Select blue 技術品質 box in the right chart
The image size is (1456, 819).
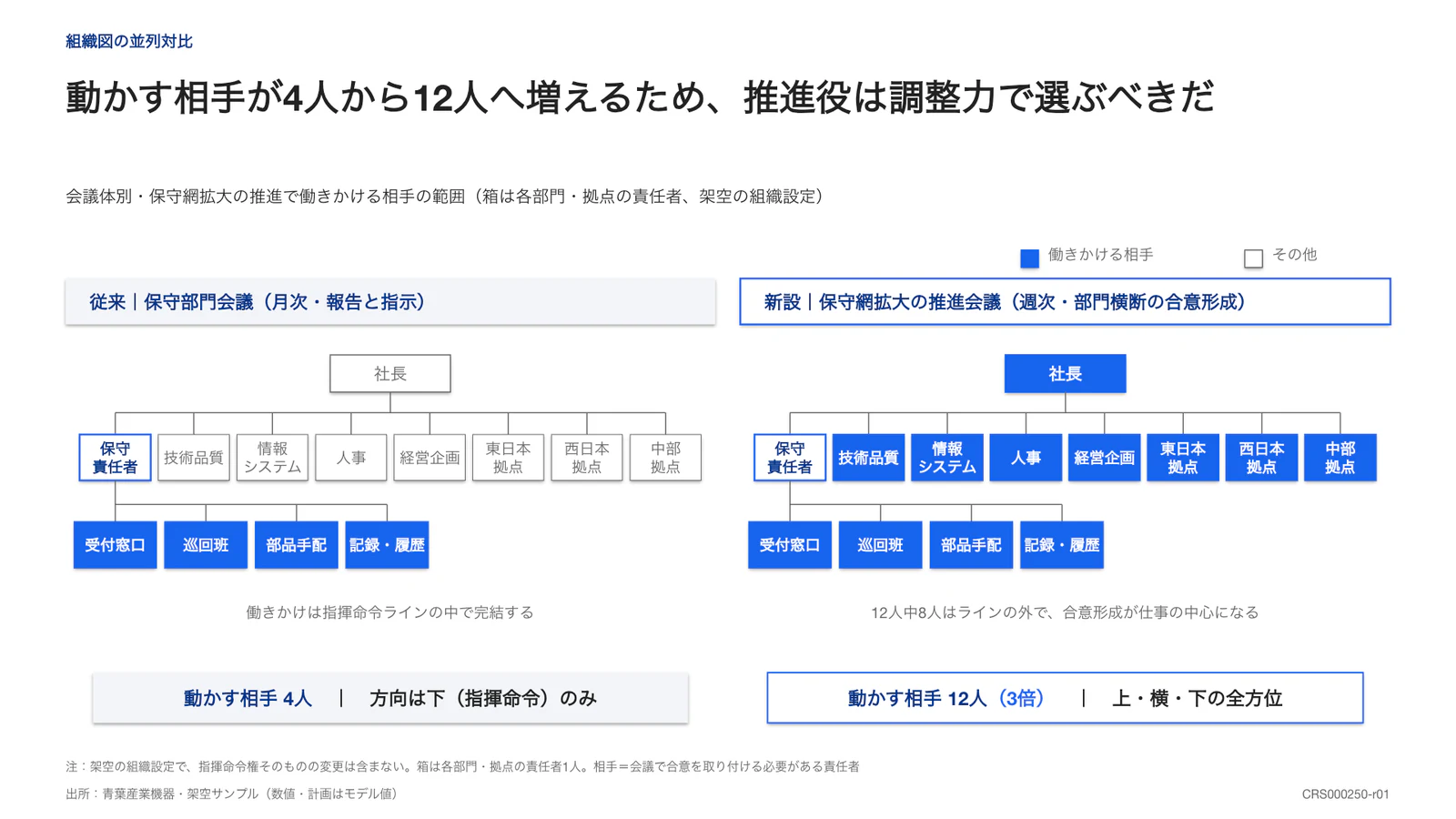(x=868, y=458)
